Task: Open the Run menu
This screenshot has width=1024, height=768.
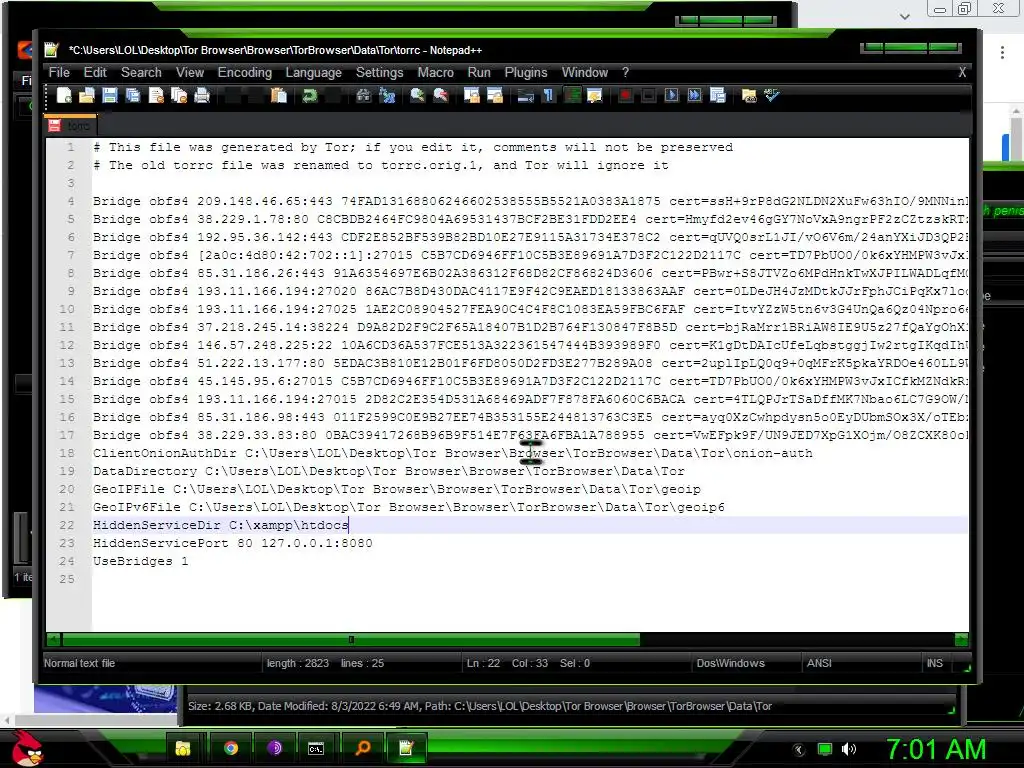Action: (x=479, y=72)
